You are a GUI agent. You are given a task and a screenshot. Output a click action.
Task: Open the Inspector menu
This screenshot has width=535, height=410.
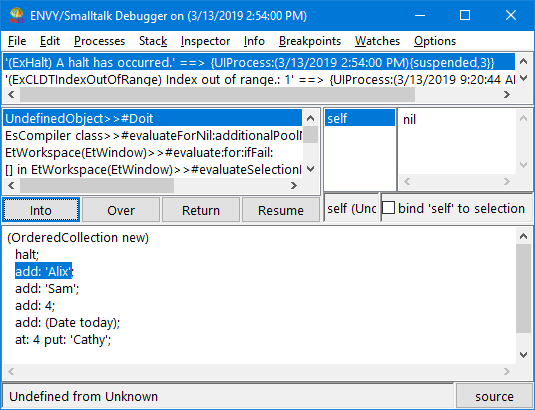pos(205,41)
